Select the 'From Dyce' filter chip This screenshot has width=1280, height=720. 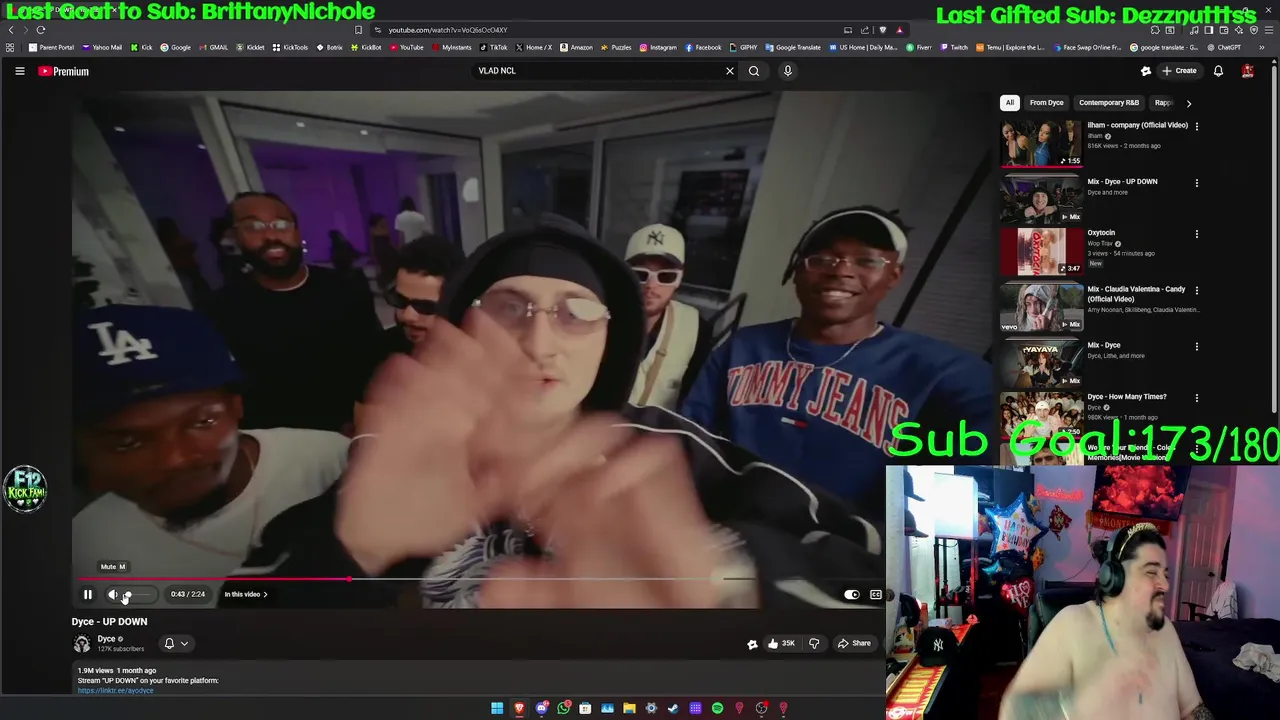pos(1047,103)
